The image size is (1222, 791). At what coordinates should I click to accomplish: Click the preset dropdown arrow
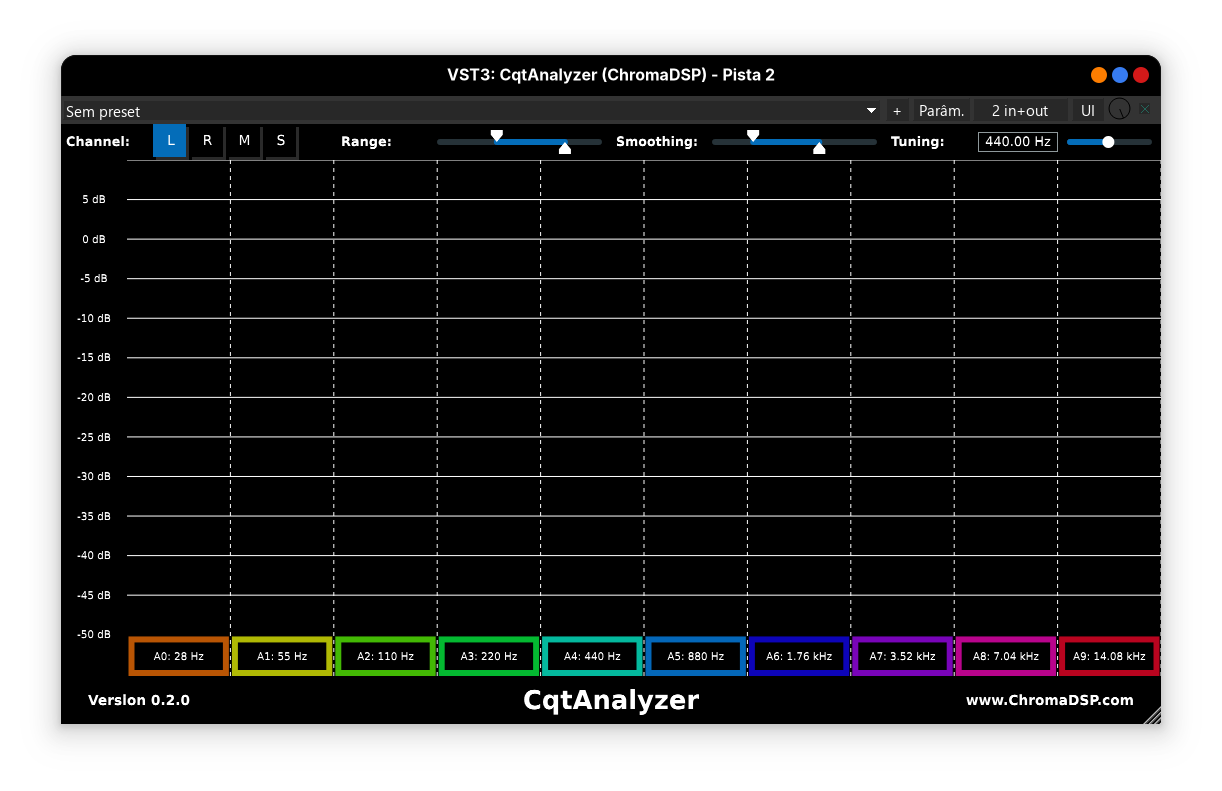tap(869, 111)
